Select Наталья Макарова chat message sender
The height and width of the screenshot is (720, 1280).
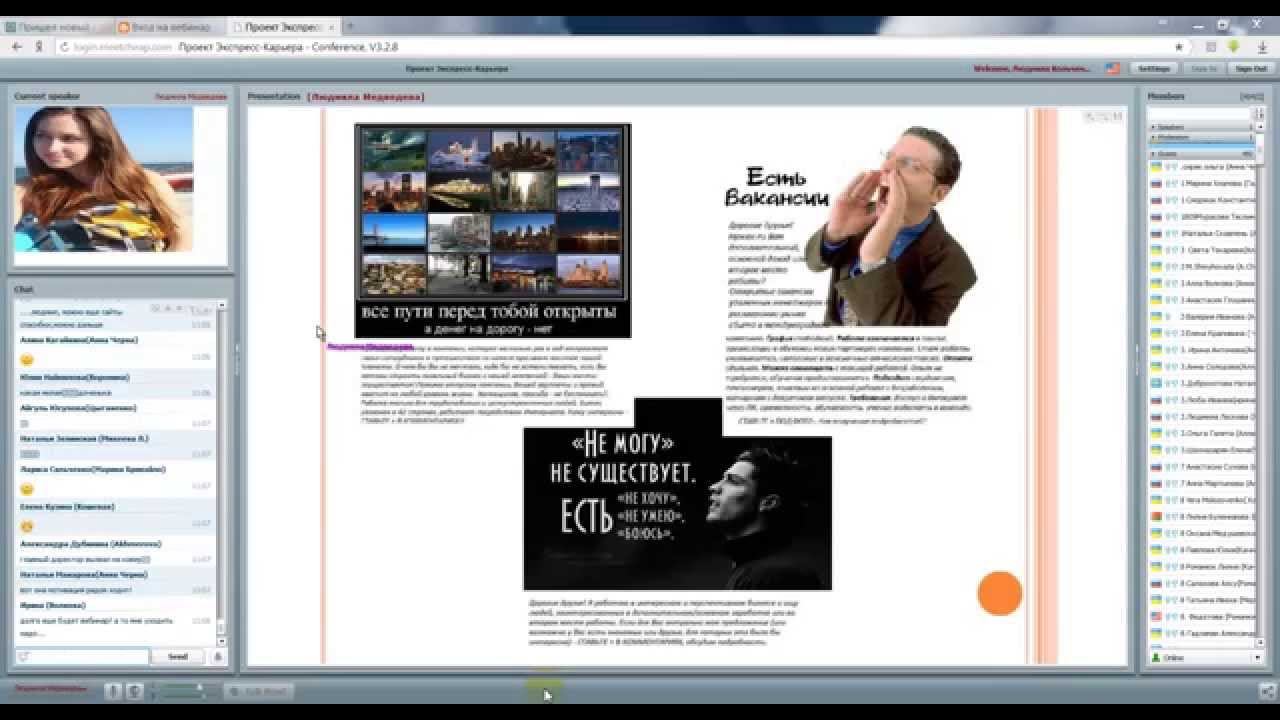84,574
